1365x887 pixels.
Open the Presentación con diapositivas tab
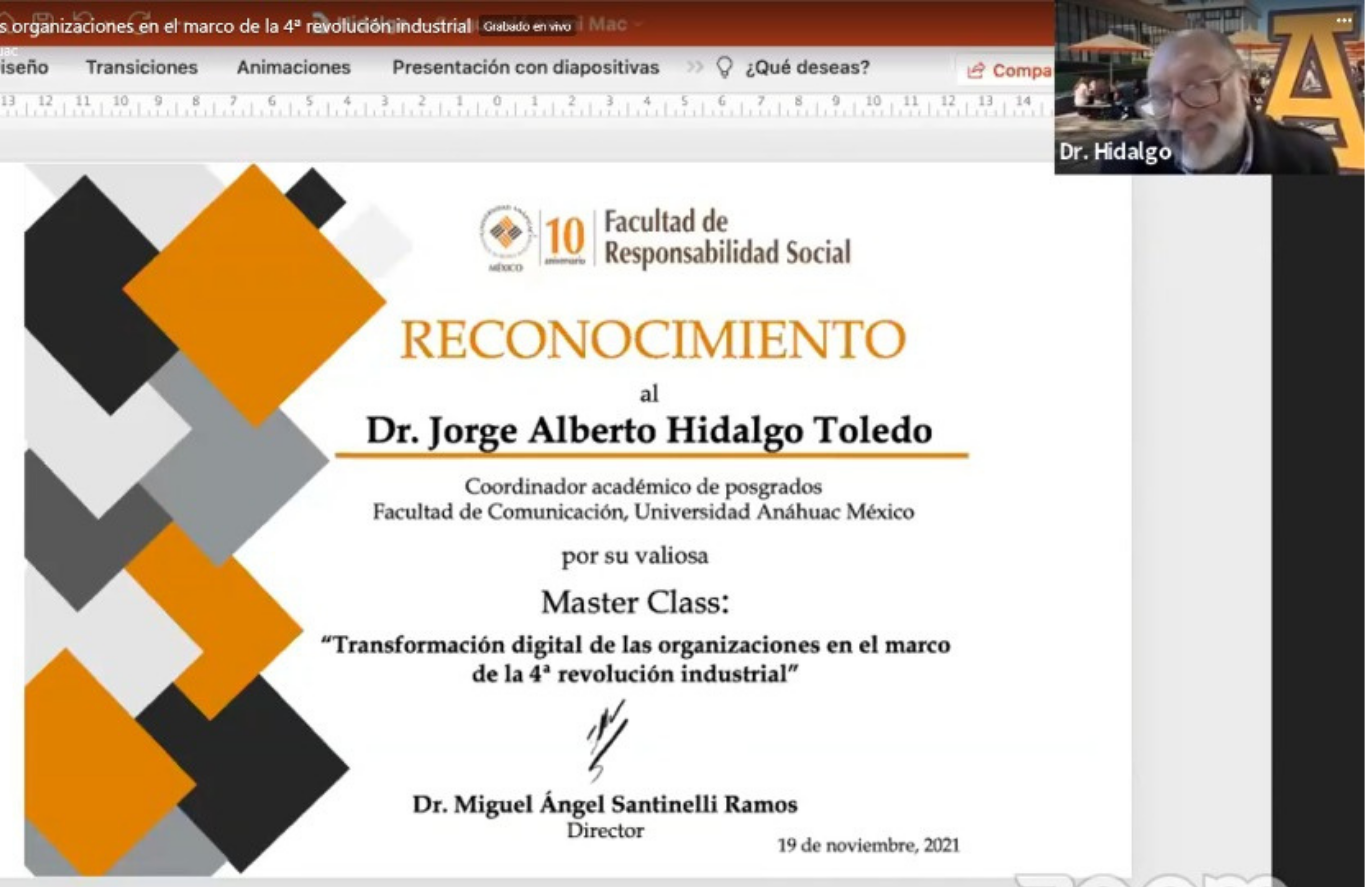(x=526, y=68)
